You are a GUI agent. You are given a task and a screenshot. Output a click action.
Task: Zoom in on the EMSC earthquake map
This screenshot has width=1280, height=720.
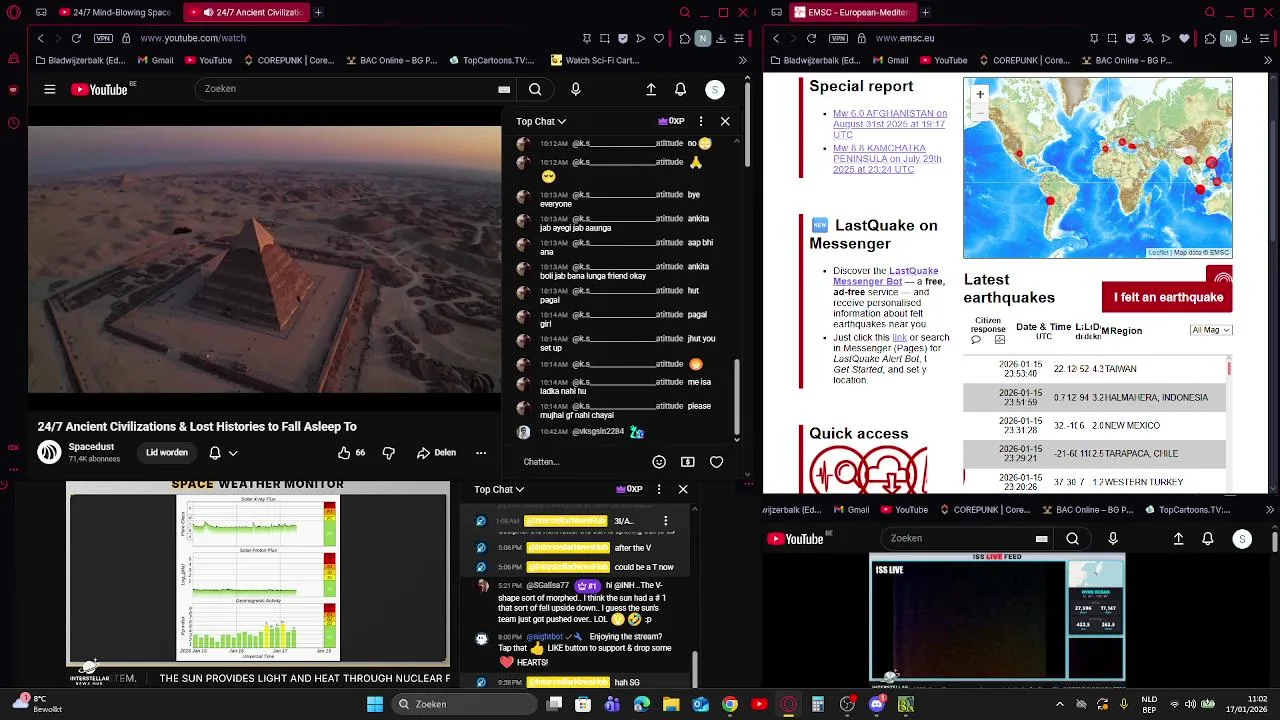point(980,94)
